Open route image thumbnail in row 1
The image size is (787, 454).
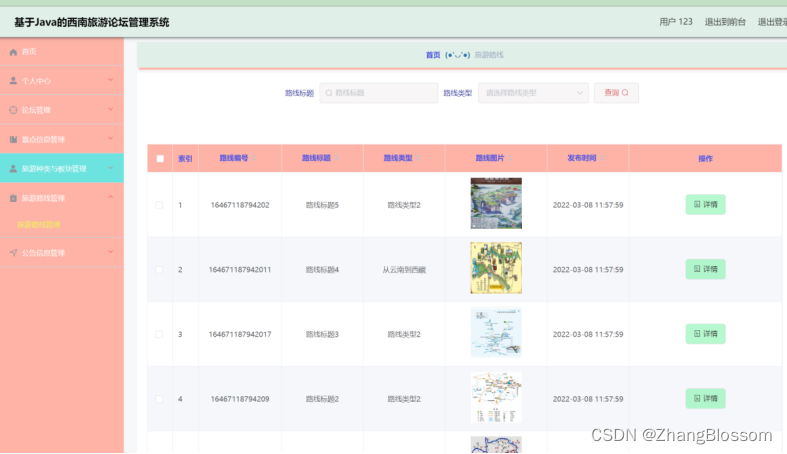point(496,203)
